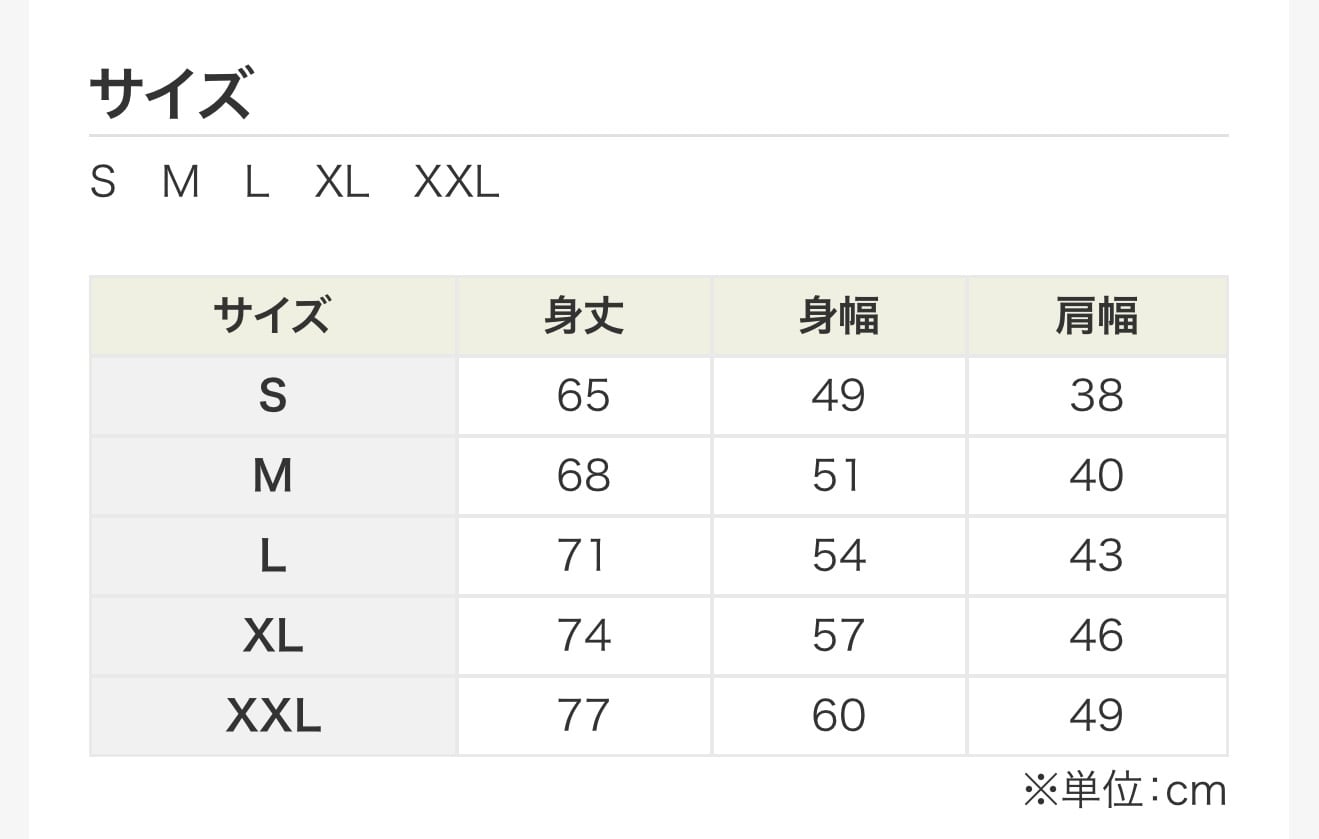Choose XXL from the size list above table
Image resolution: width=1319 pixels, height=839 pixels.
pos(456,183)
